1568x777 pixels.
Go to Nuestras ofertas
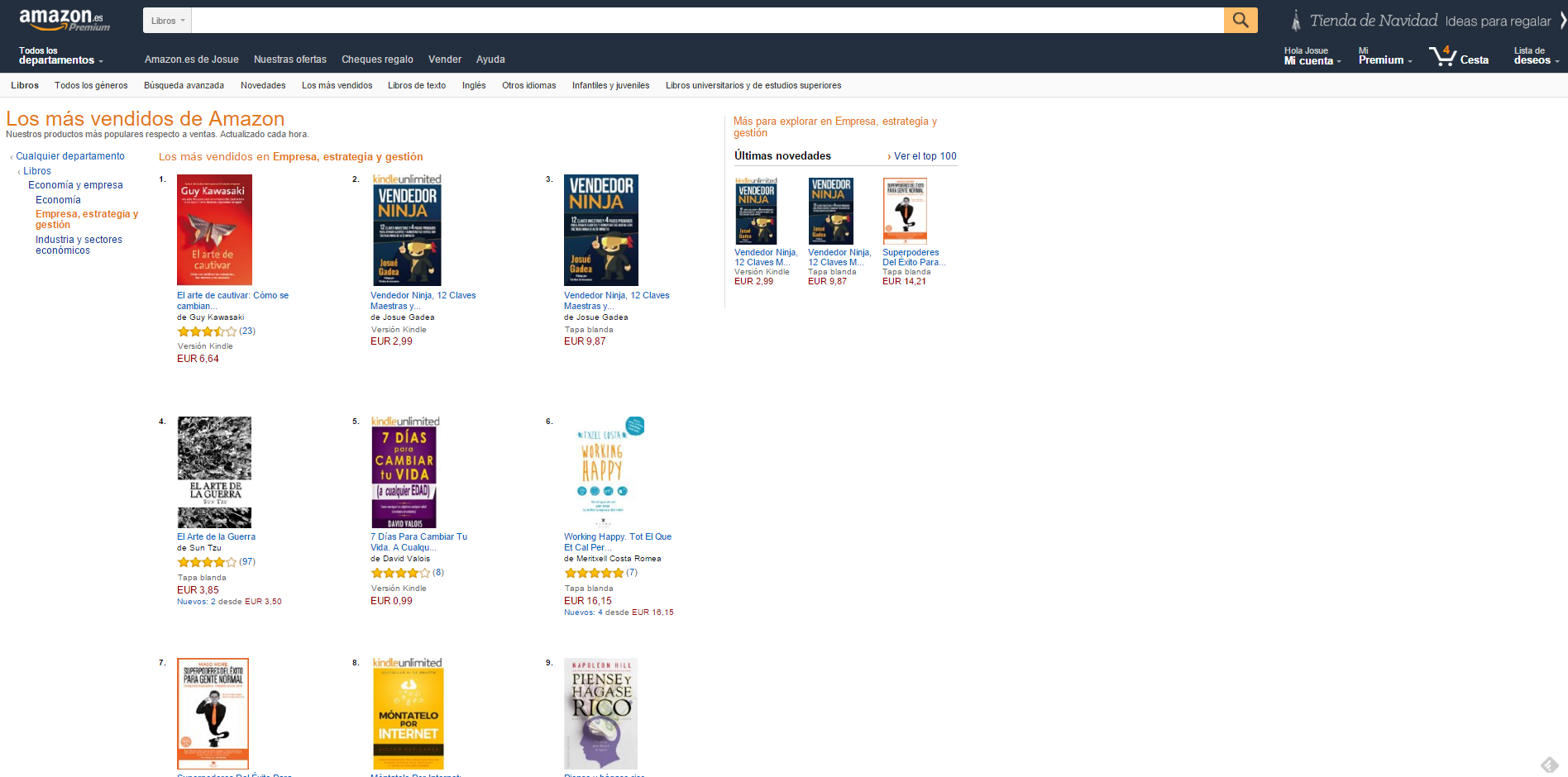tap(289, 60)
